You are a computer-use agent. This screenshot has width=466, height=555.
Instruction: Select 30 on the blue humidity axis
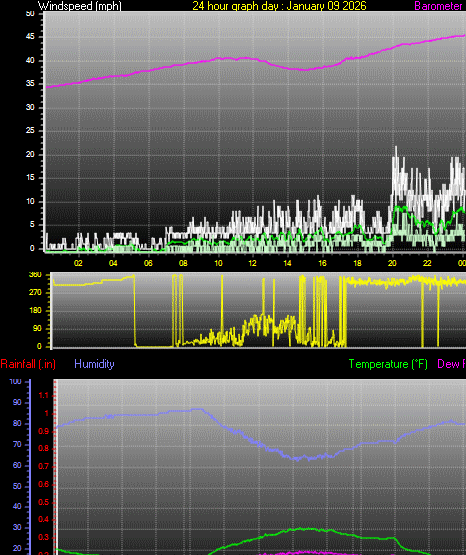click(17, 527)
